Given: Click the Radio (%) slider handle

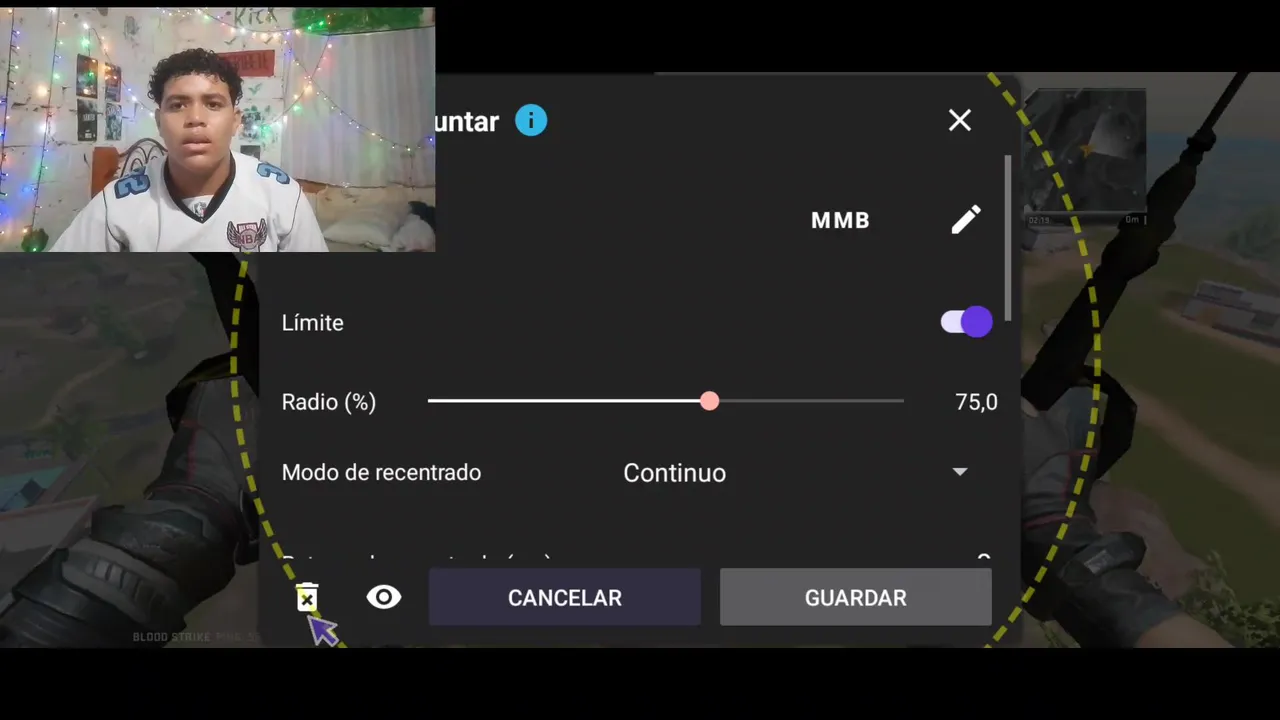Looking at the screenshot, I should point(709,401).
